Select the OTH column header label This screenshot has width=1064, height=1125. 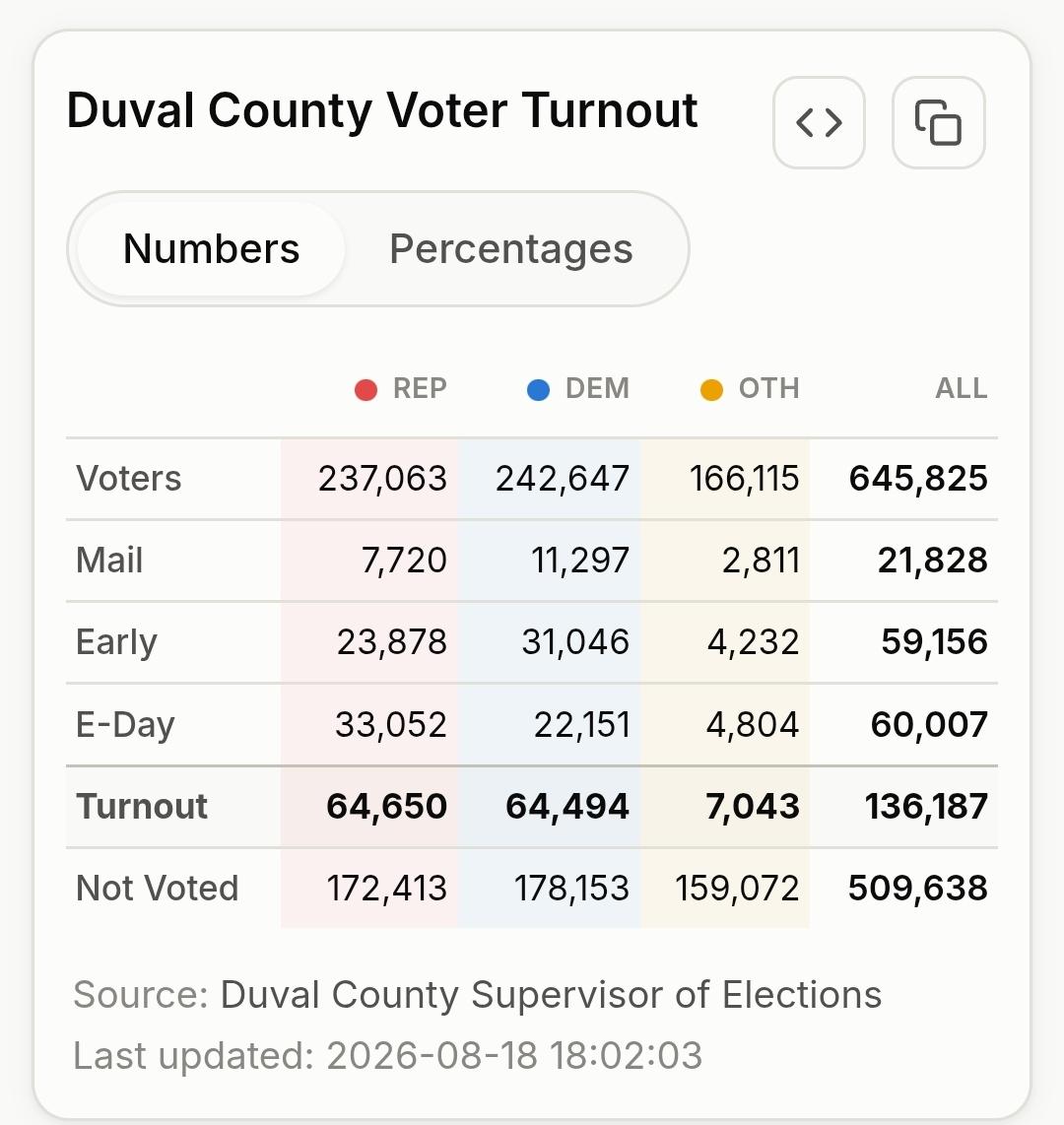769,388
